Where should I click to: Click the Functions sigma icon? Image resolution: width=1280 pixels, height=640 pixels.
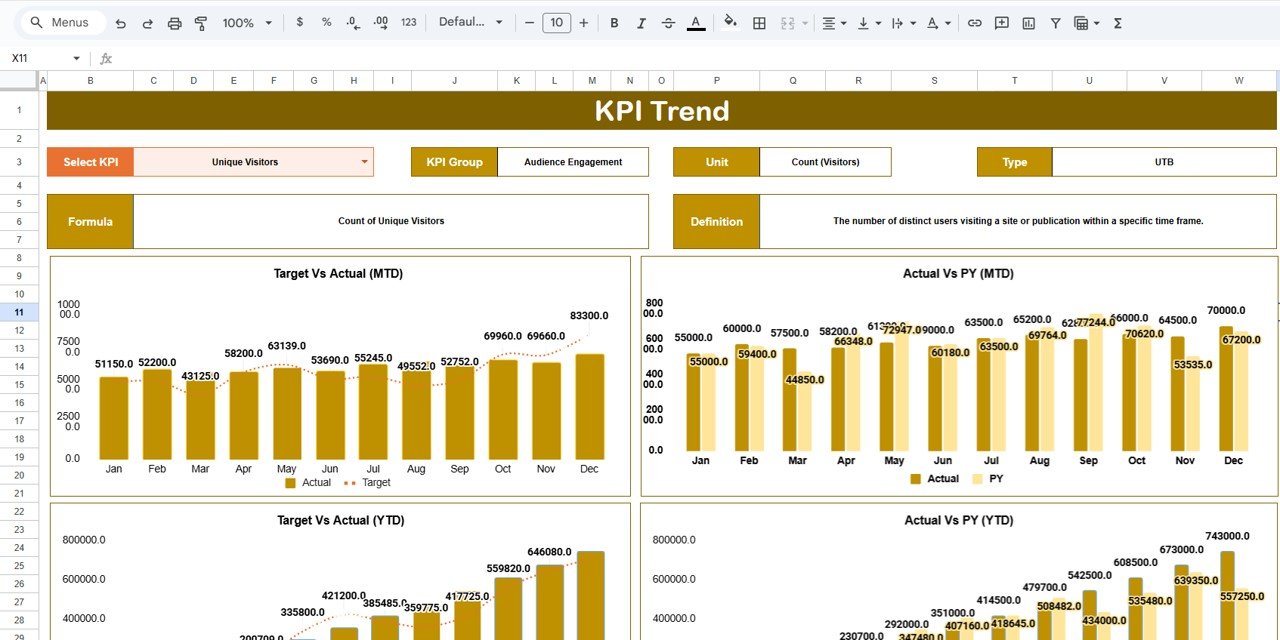[1117, 22]
